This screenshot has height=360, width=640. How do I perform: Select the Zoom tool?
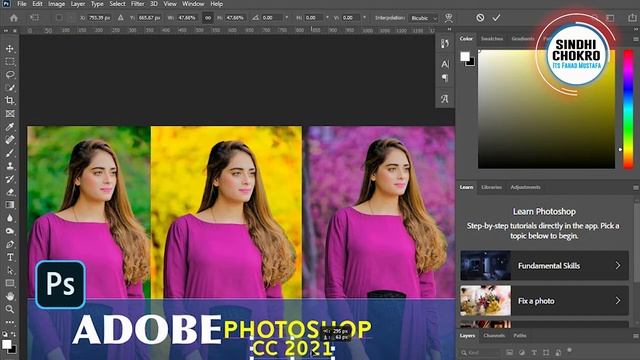pos(10,309)
